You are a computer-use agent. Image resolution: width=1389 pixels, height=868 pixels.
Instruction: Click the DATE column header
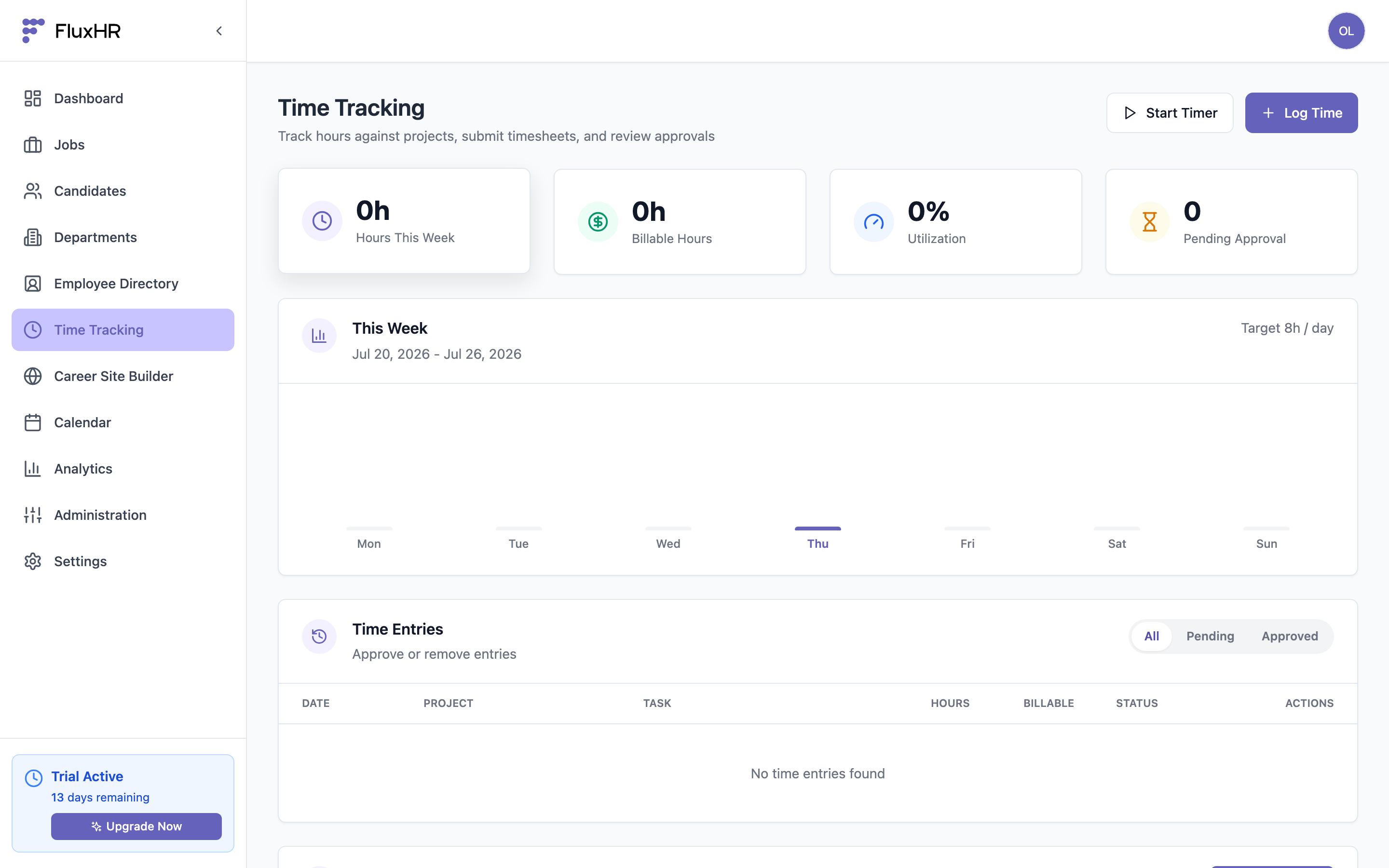[x=316, y=703]
